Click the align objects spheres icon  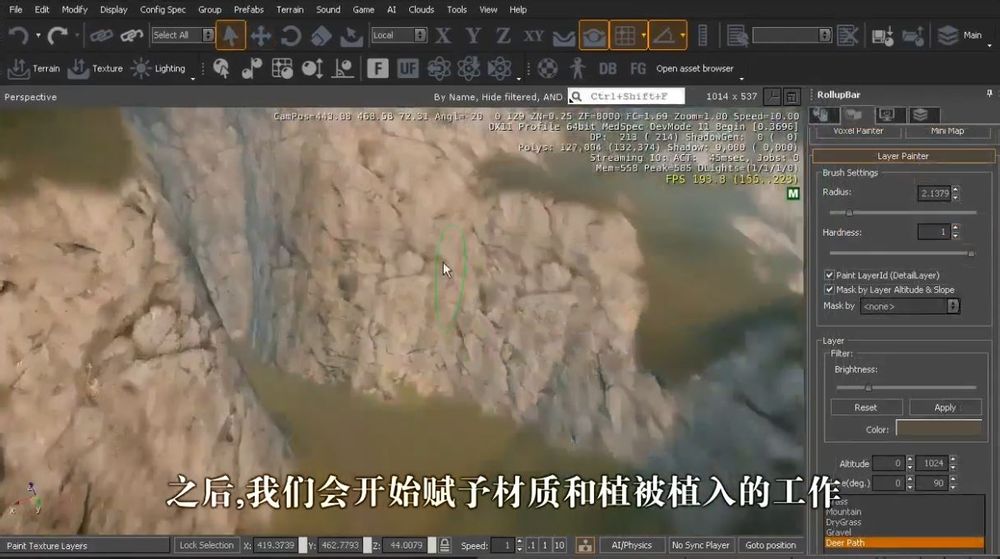coord(252,68)
